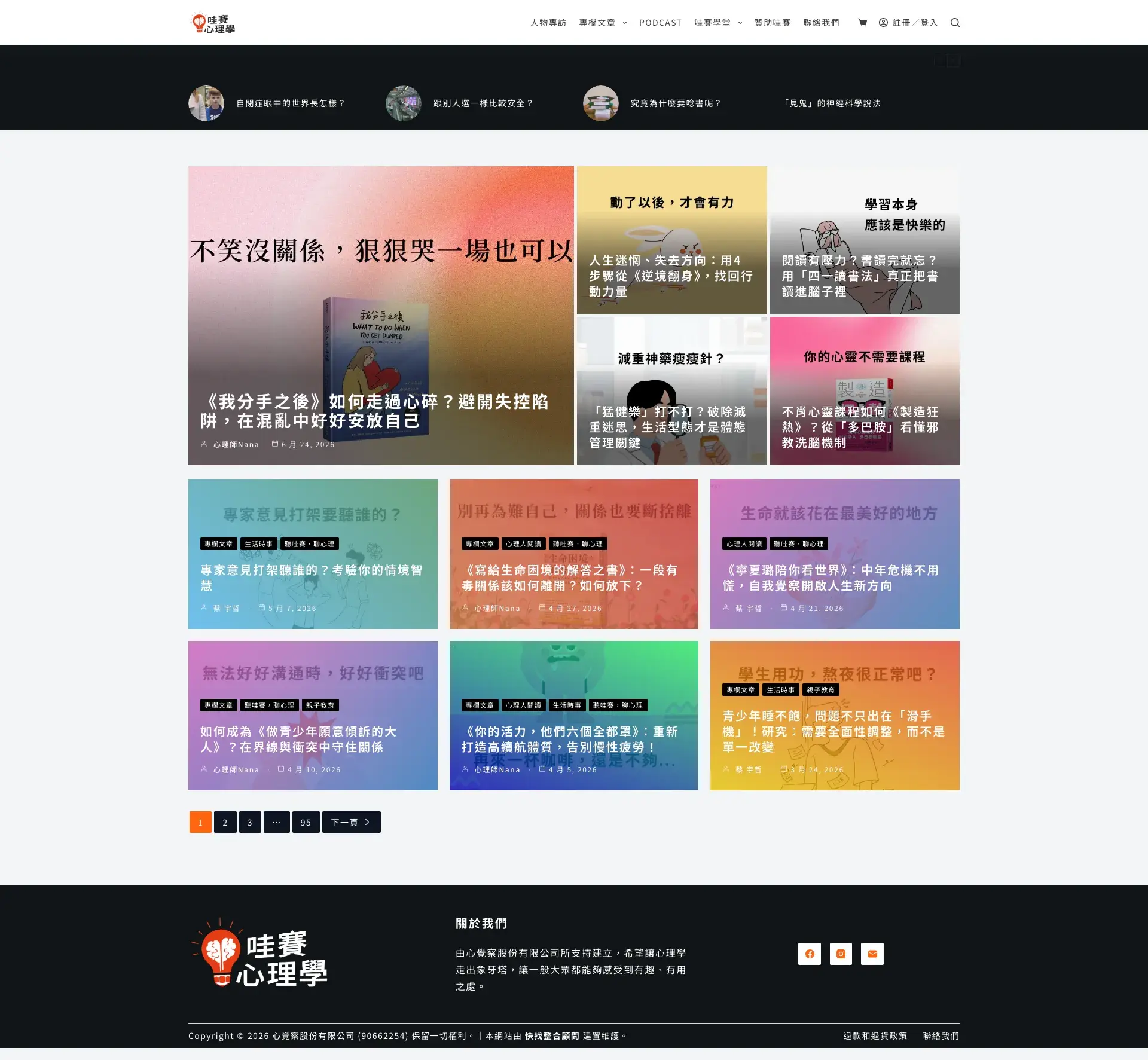Open 《寧夏璐陪你看世界》 article title
The image size is (1148, 1060).
[831, 578]
